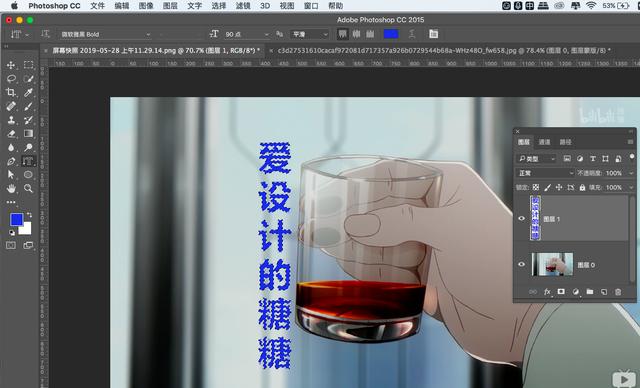The image size is (640, 388).
Task: Select the Gradient tool
Action: [28, 133]
